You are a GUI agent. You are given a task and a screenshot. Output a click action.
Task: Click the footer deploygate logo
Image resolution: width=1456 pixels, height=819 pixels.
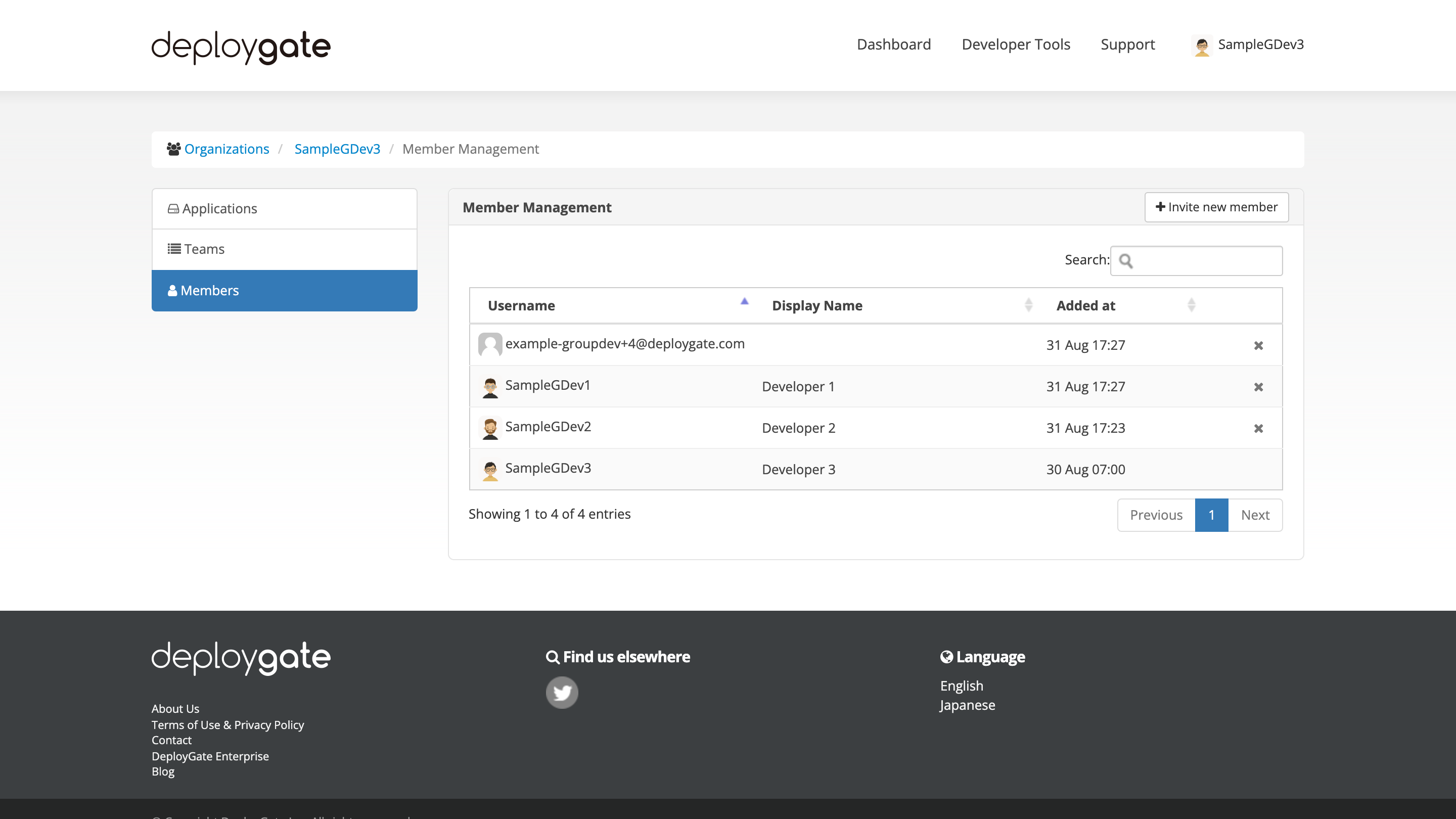tap(241, 657)
